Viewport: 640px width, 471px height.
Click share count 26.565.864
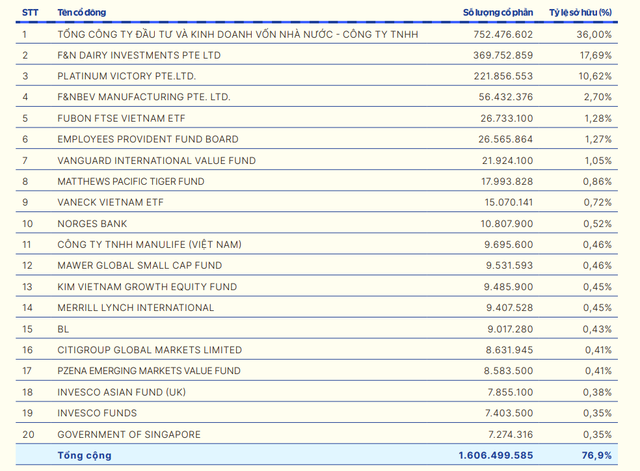click(506, 139)
